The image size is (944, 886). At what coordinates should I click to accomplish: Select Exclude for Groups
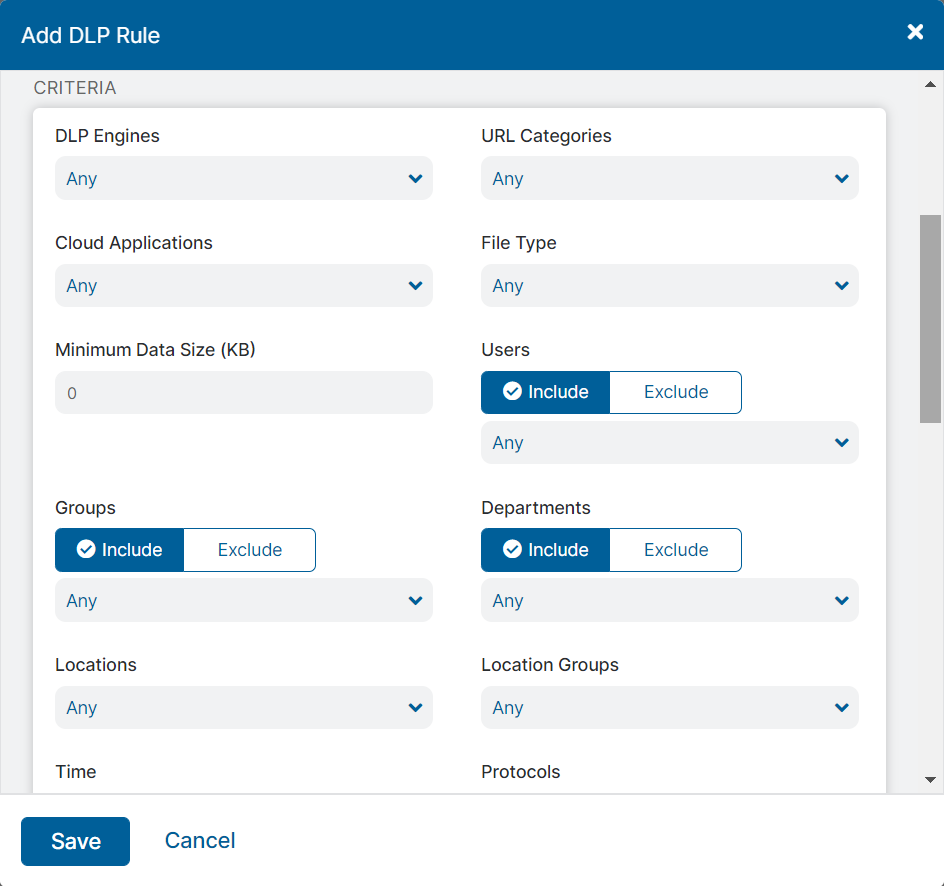(249, 550)
